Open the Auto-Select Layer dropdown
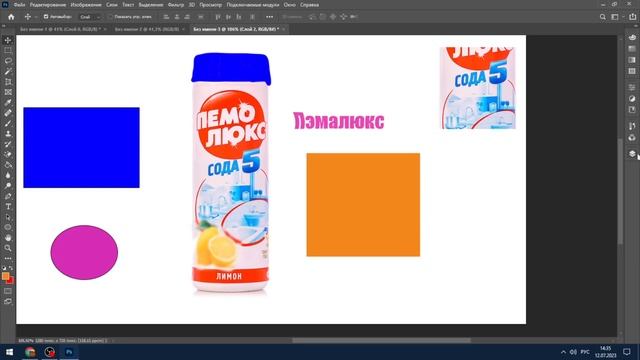This screenshot has height=360, width=640. click(89, 17)
